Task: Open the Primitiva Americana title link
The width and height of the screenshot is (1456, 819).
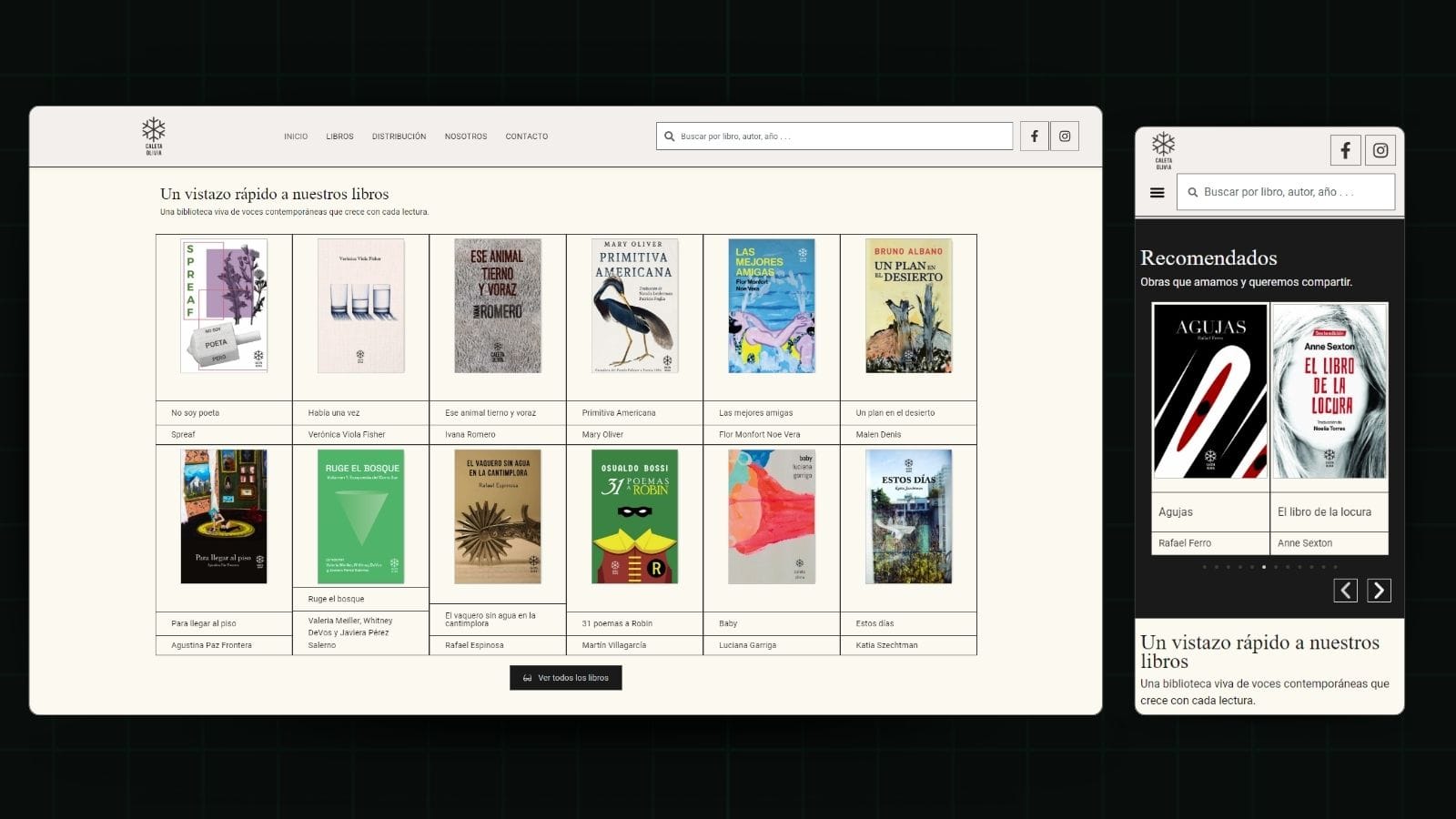Action: coord(619,413)
